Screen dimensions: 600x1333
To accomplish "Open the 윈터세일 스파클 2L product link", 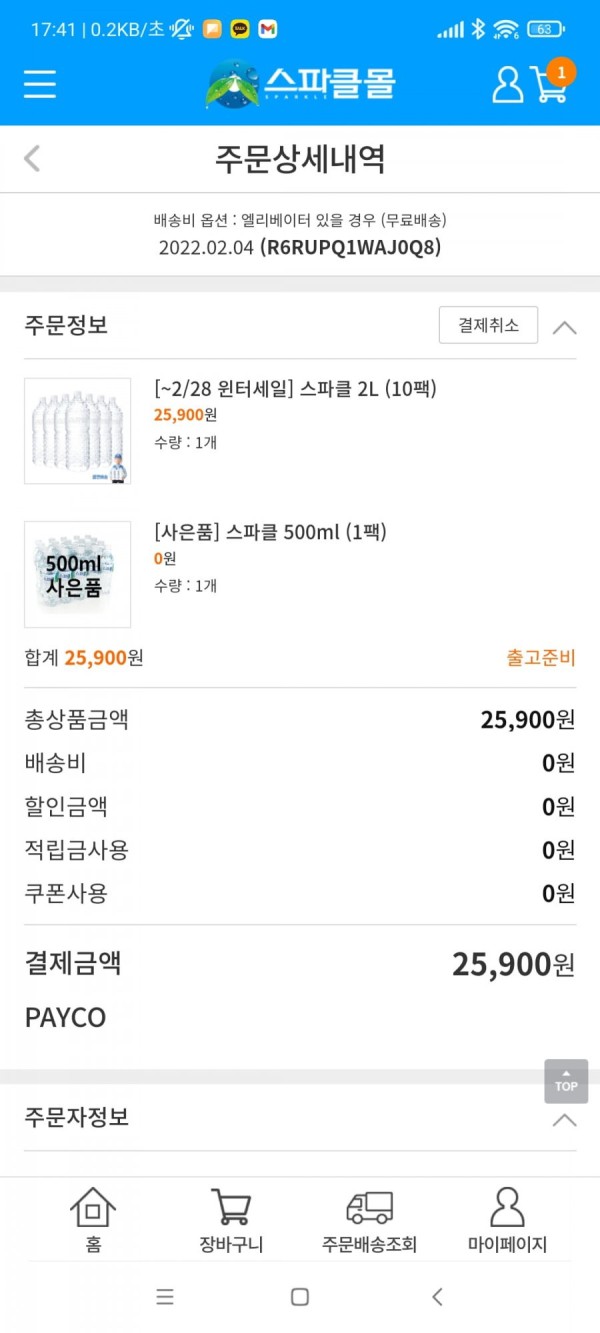I will (295, 389).
